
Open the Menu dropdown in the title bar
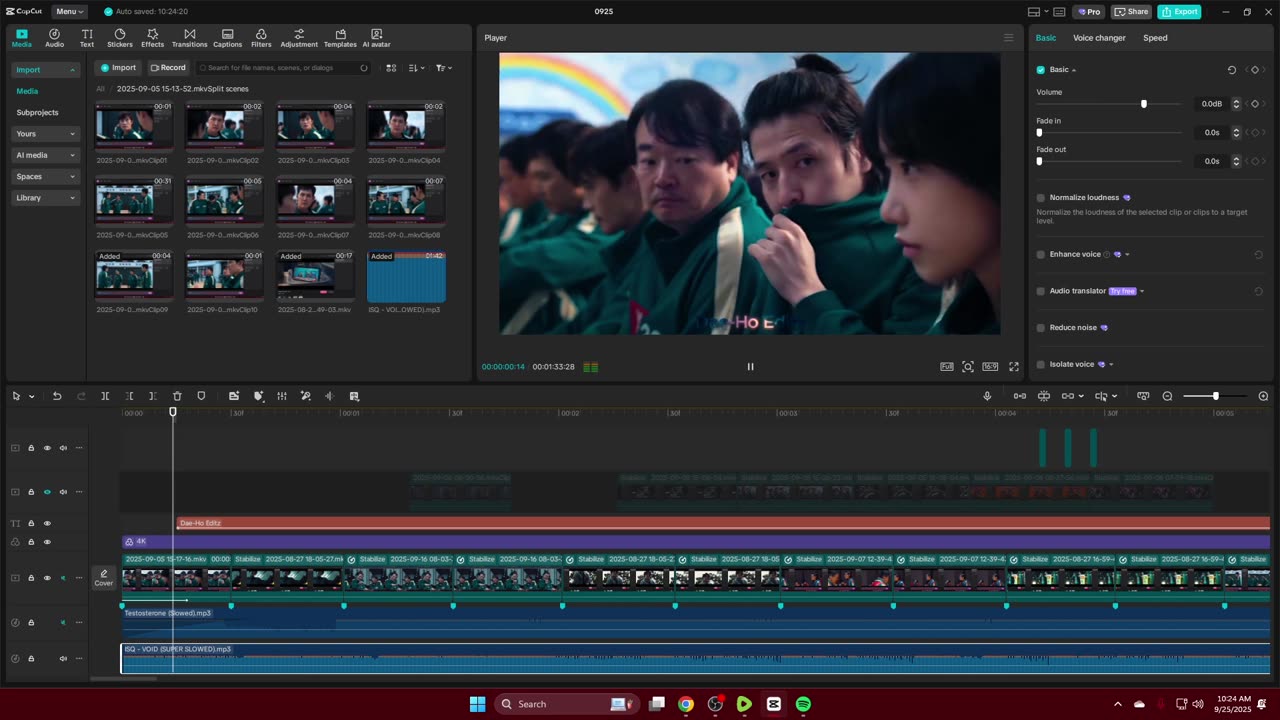[69, 11]
